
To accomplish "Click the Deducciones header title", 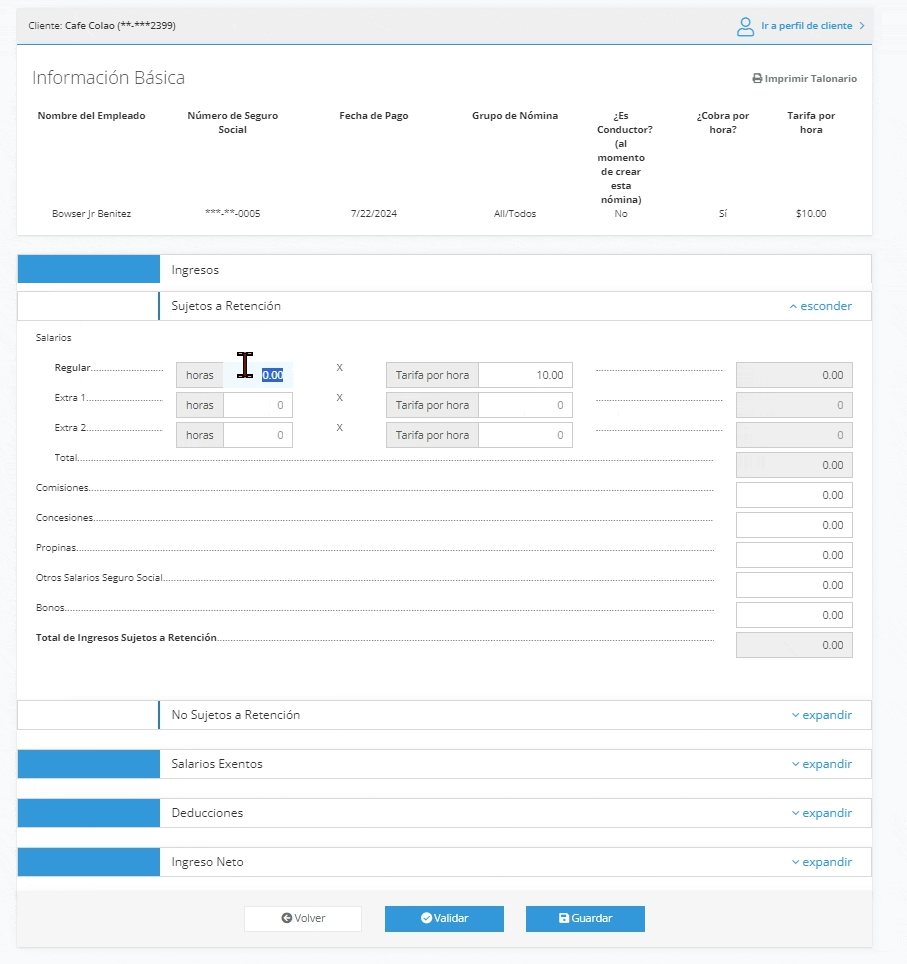I will click(x=207, y=813).
